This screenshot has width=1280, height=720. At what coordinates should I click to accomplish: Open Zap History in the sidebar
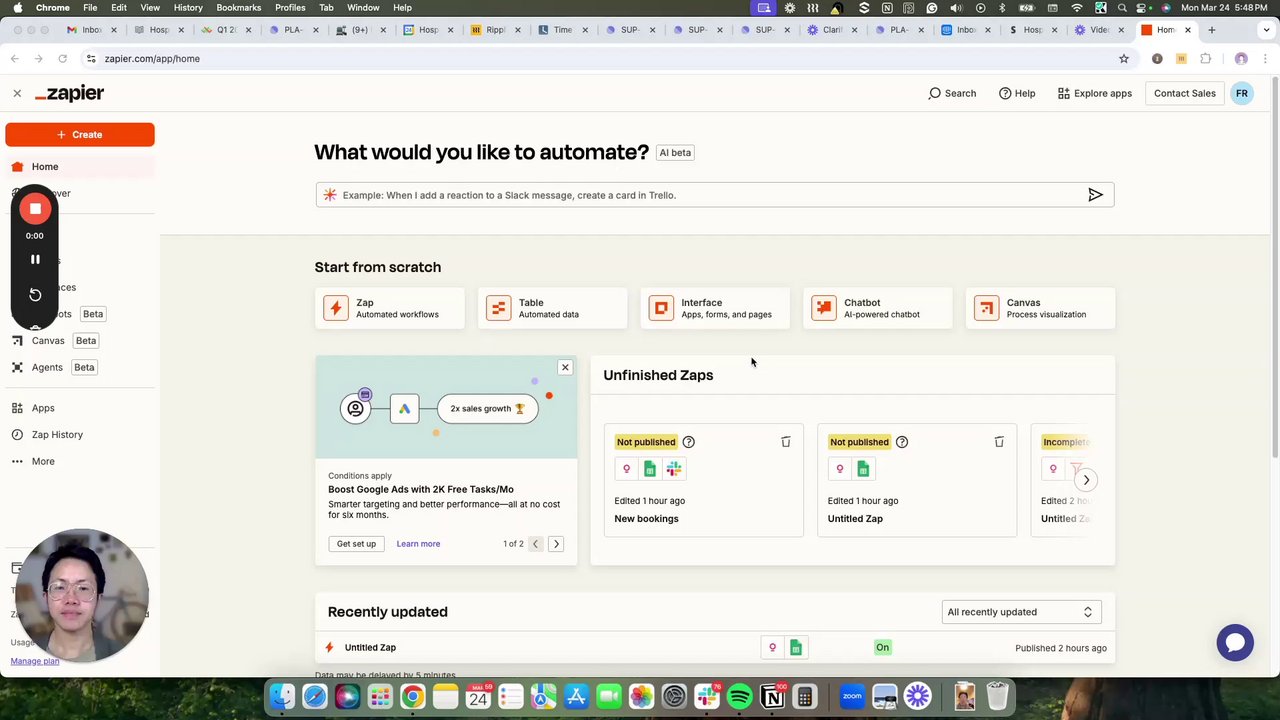tap(57, 435)
